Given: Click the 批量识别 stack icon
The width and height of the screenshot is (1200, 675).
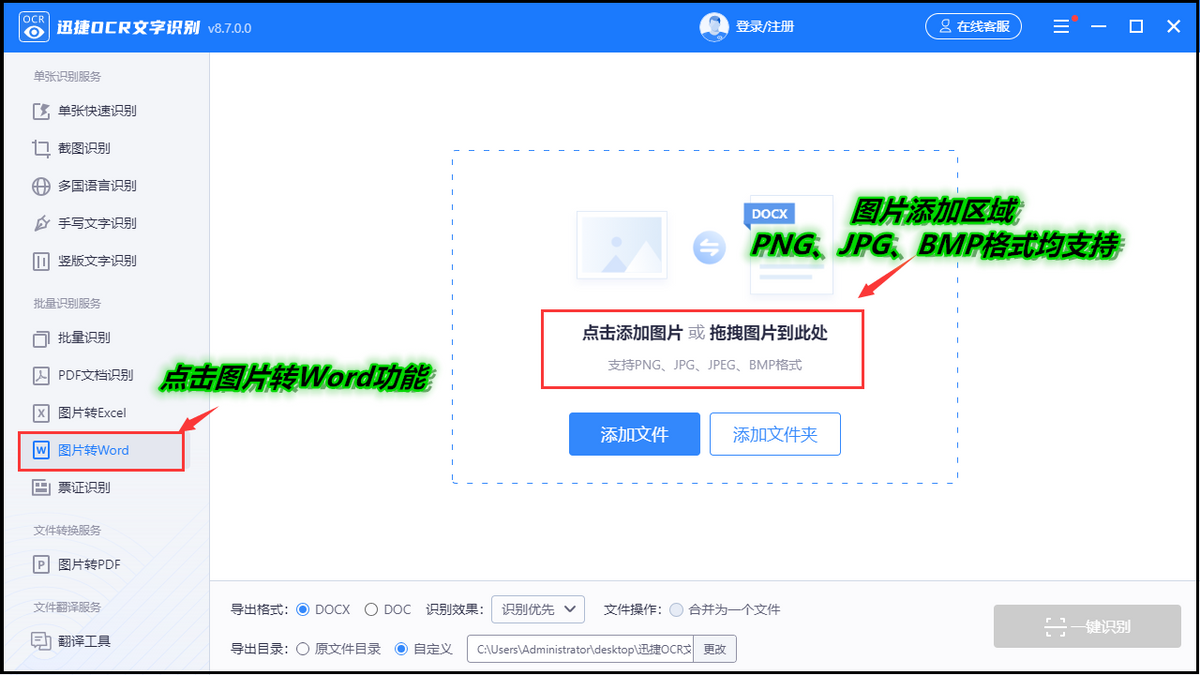Looking at the screenshot, I should (x=41, y=338).
